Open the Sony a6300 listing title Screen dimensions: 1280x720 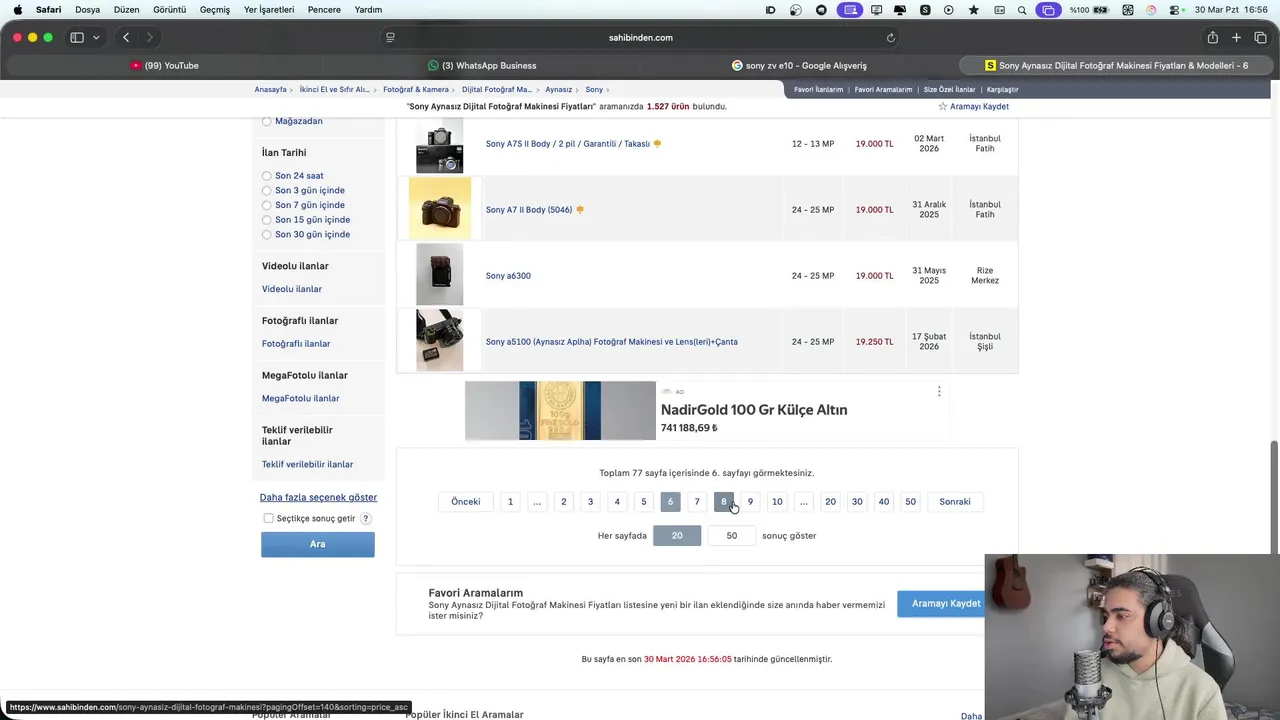pyautogui.click(x=508, y=276)
